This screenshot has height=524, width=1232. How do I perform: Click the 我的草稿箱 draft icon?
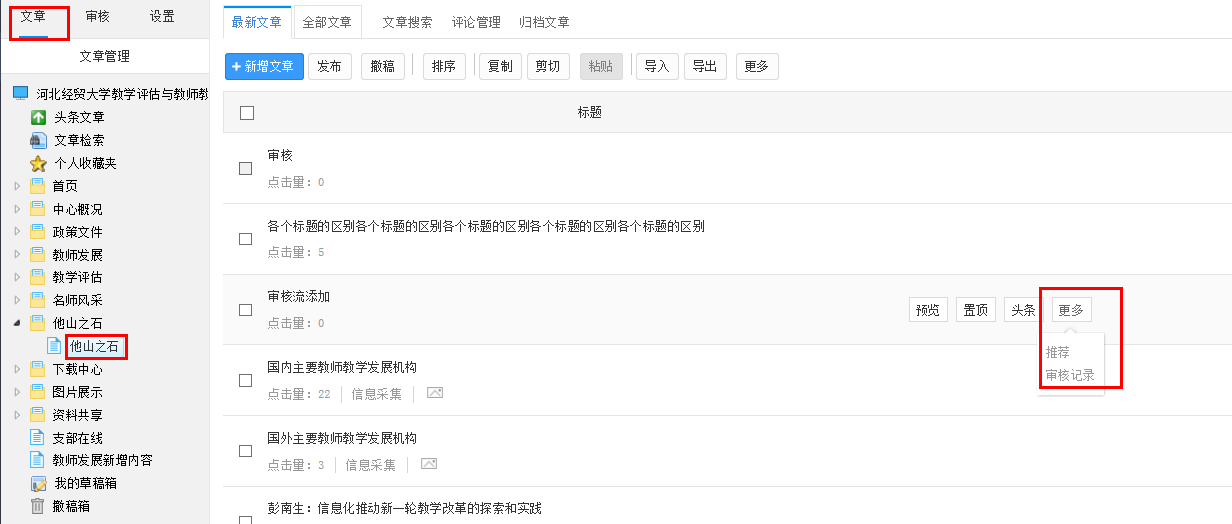[x=38, y=484]
